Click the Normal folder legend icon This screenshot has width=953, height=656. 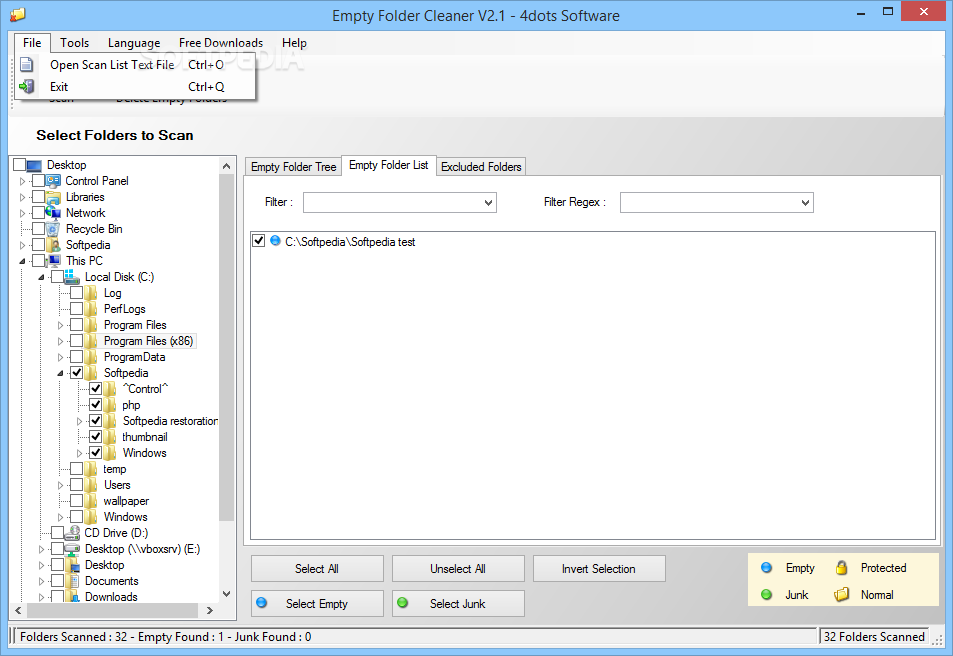tap(841, 594)
